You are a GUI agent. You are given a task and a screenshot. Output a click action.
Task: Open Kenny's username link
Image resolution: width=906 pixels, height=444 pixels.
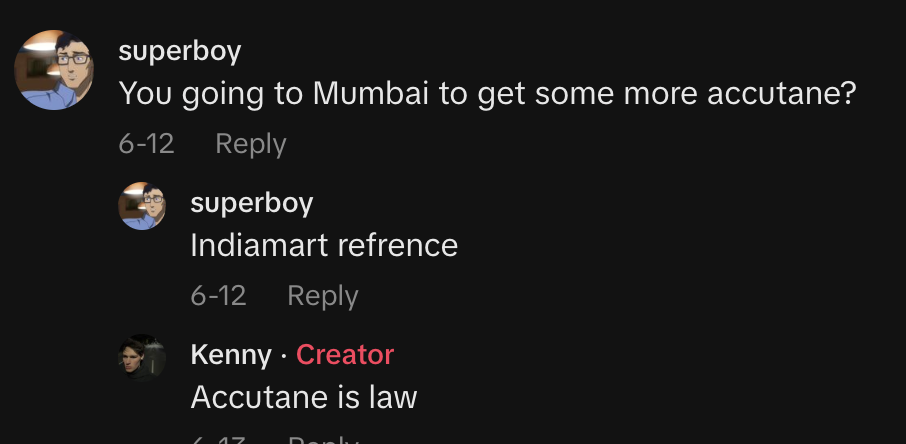pos(231,354)
